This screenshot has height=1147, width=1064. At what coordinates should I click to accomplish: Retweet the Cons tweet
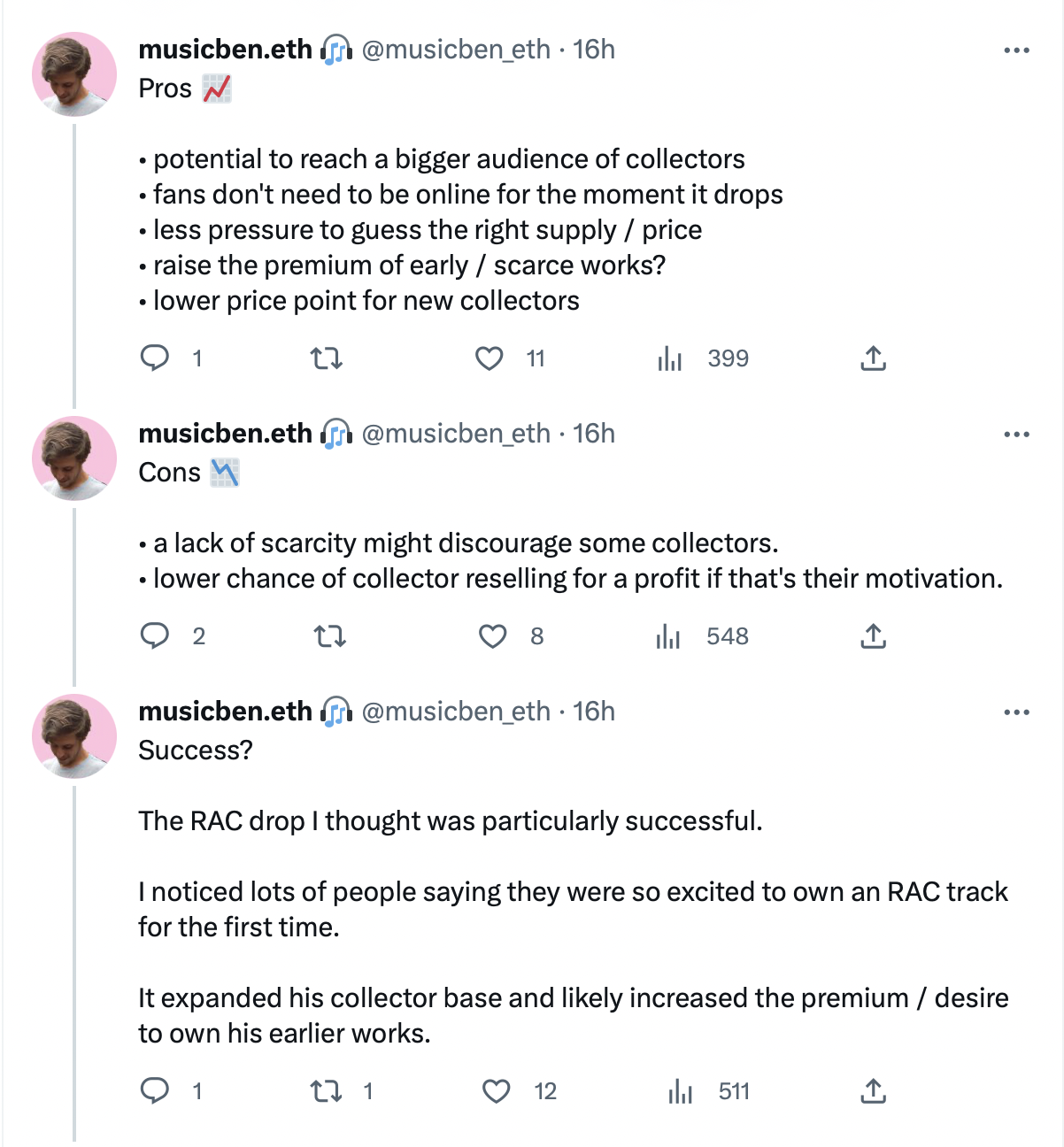330,636
